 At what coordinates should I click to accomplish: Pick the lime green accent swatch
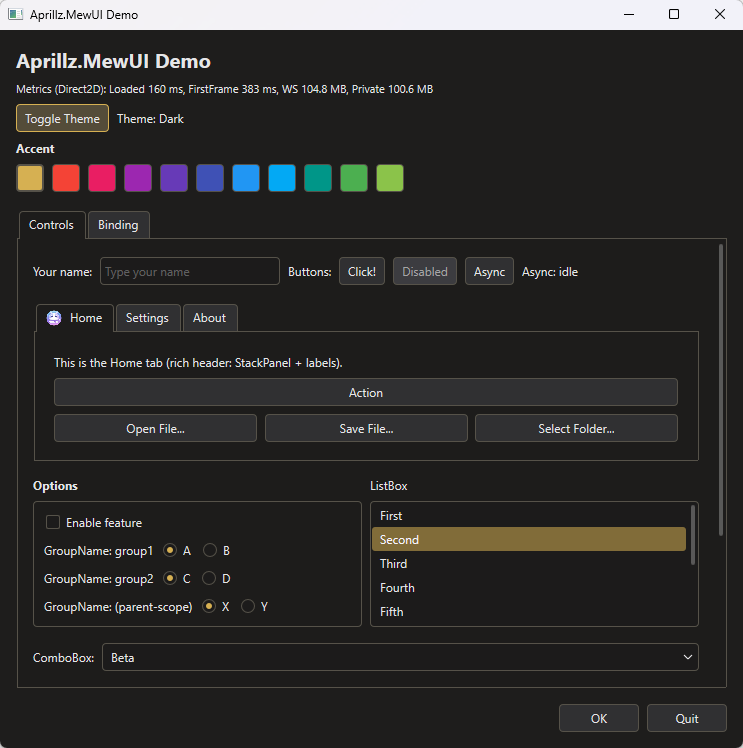click(x=390, y=178)
